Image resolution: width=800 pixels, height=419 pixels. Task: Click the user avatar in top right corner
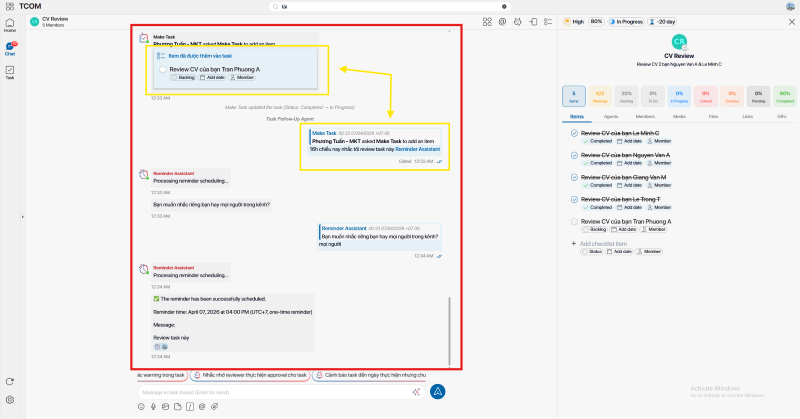pos(790,7)
